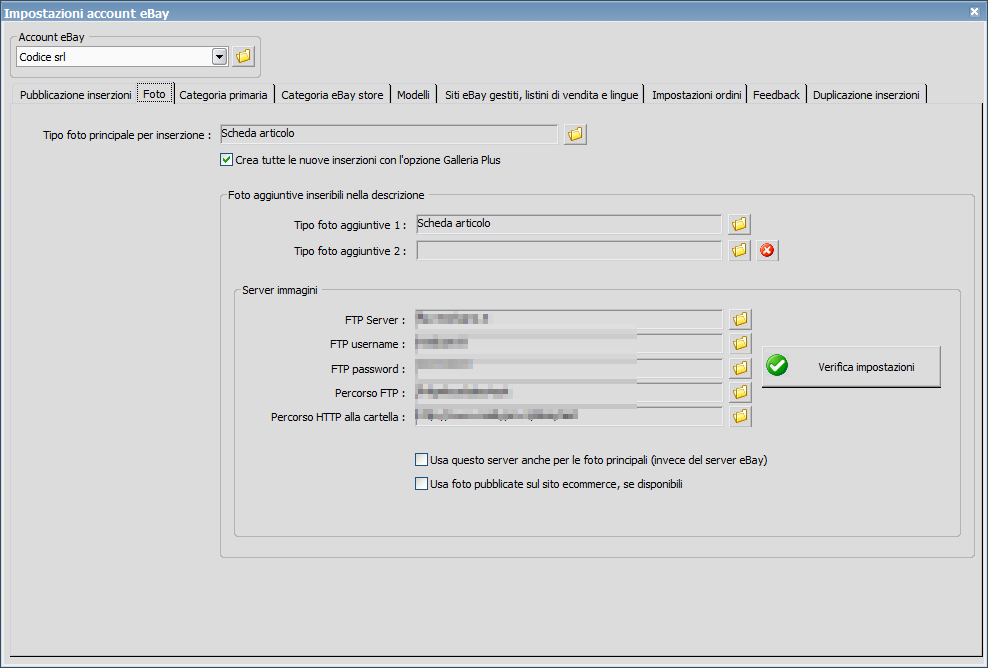The width and height of the screenshot is (988, 668).
Task: Click folder icon for Tipo foto aggiuntive 2
Action: click(740, 251)
